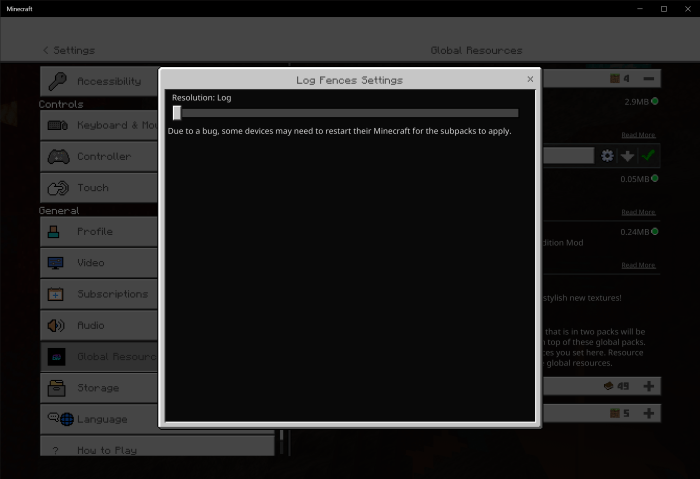
Task: Open the Language settings tab
Action: (99, 419)
